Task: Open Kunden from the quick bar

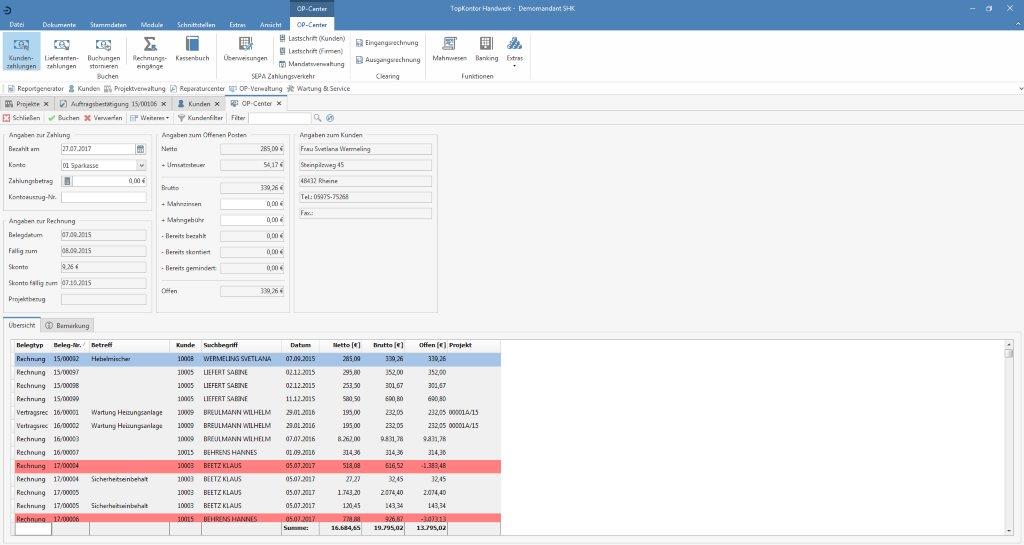Action: point(84,89)
